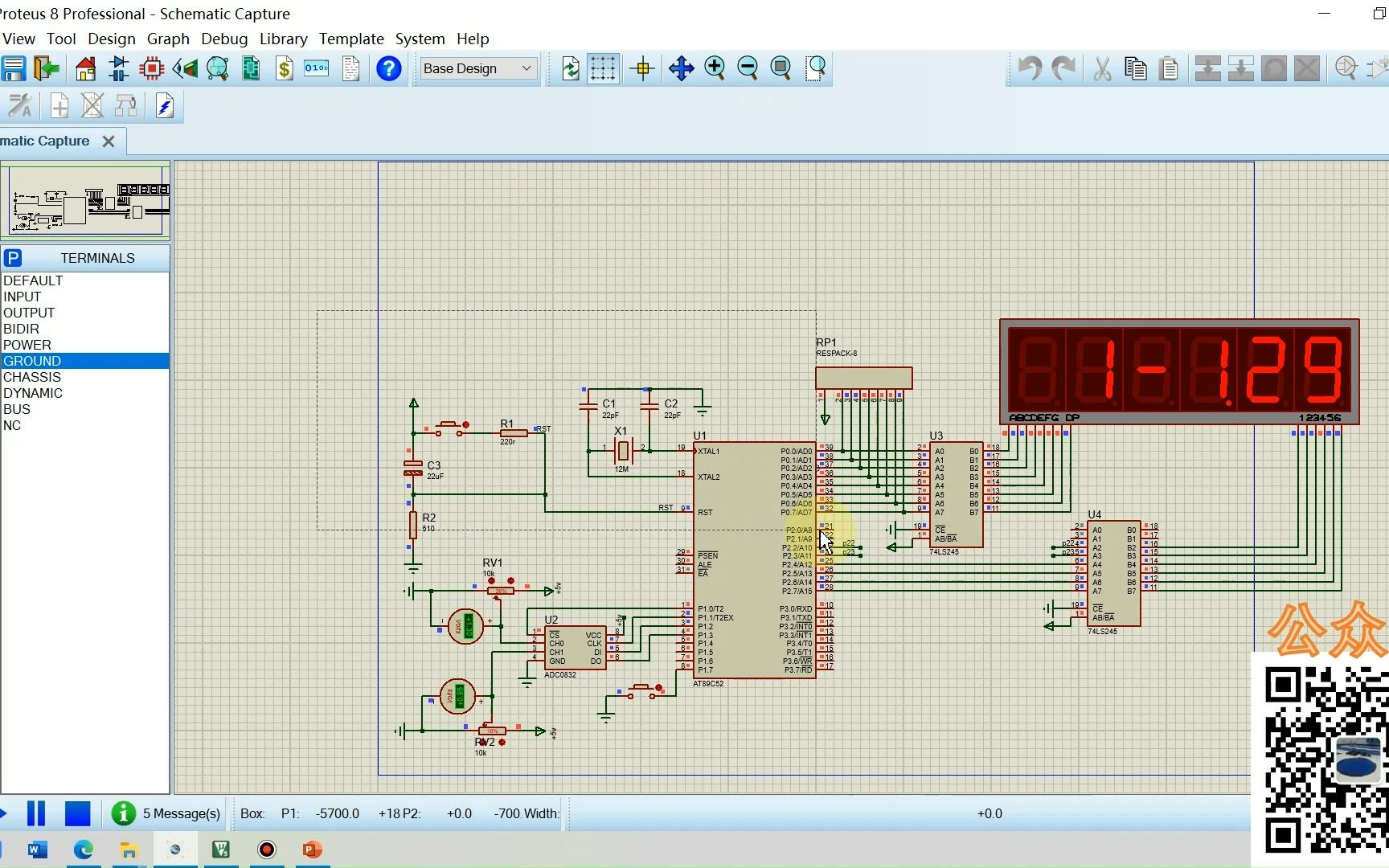Open the 5 Message(s) simulation log
1389x868 pixels.
pyautogui.click(x=166, y=813)
